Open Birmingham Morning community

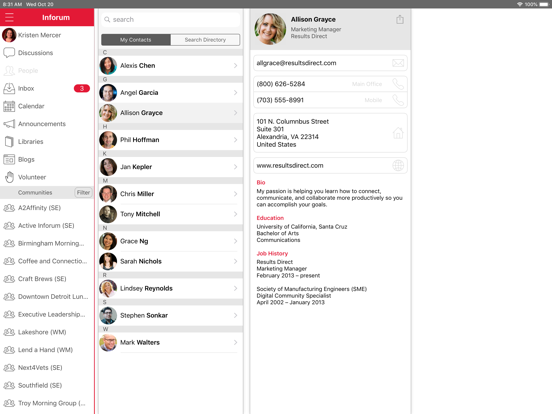pos(47,243)
